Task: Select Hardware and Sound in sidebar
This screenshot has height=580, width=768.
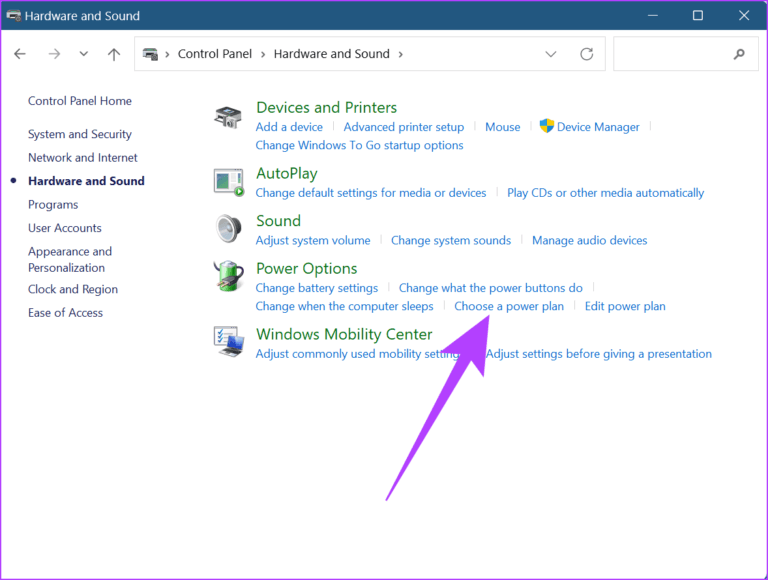Action: pos(86,181)
